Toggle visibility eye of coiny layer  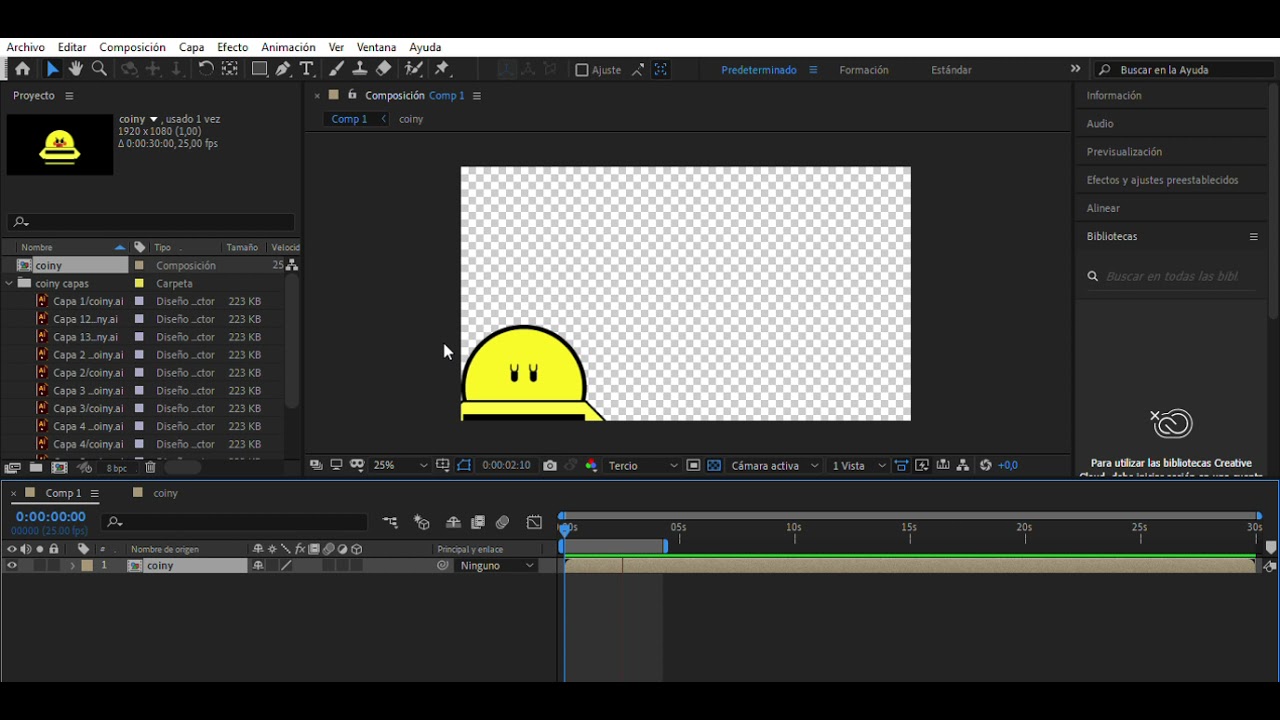tap(12, 566)
